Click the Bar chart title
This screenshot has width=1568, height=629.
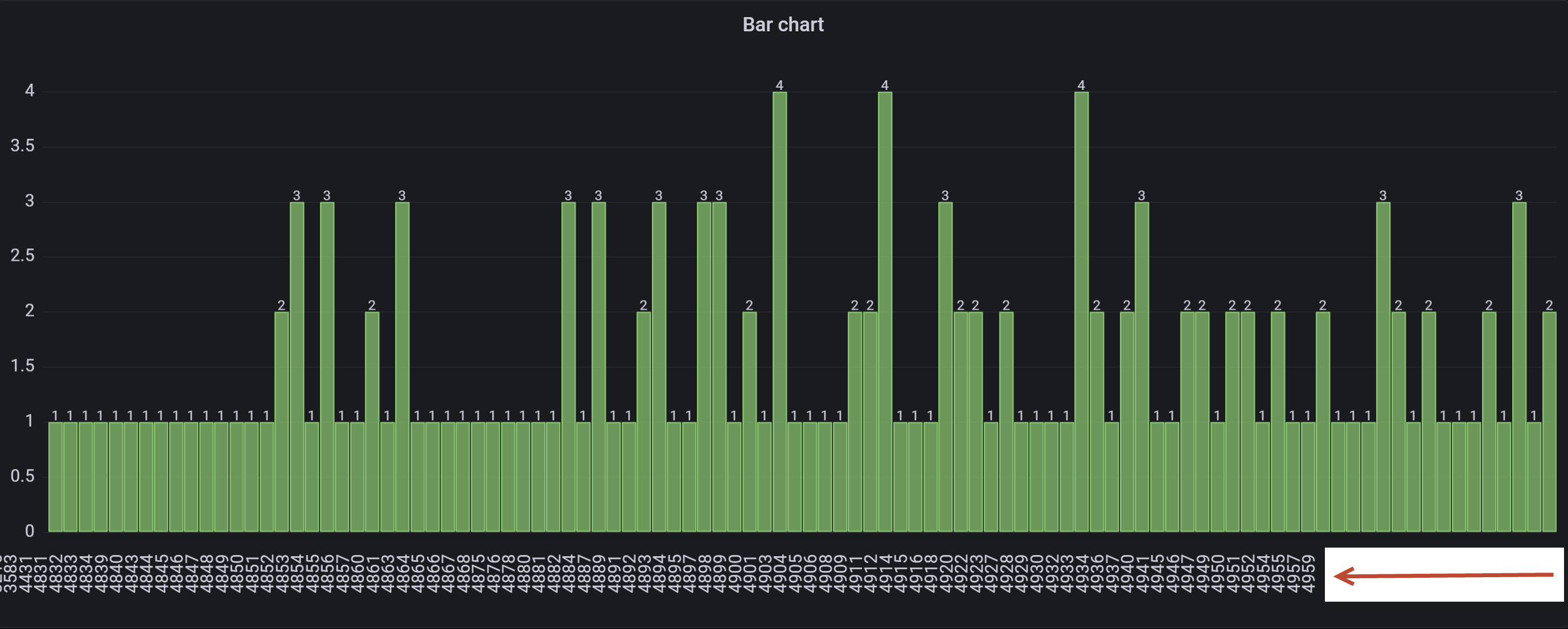coord(784,24)
